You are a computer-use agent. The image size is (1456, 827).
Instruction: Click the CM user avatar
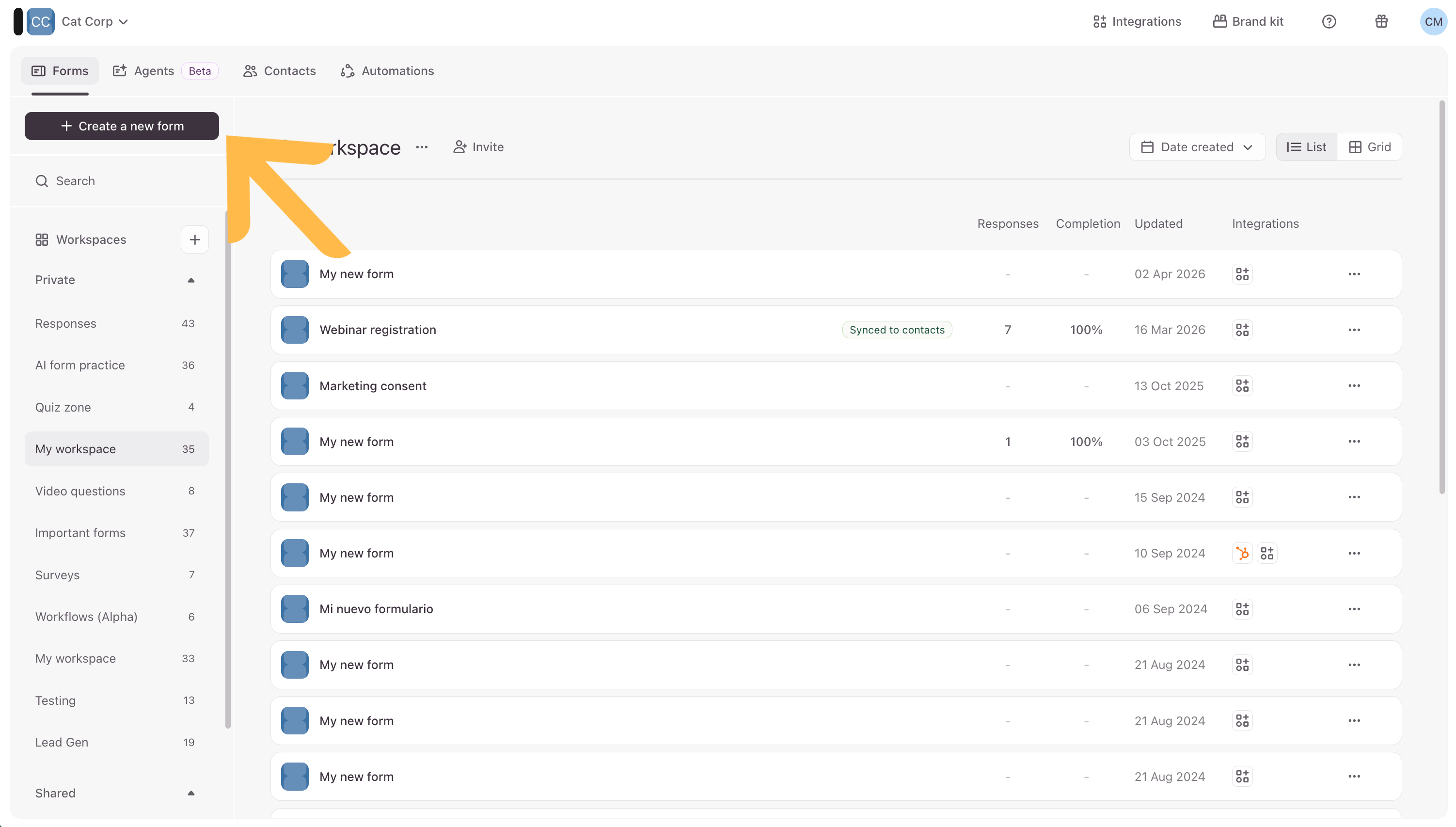click(1433, 22)
